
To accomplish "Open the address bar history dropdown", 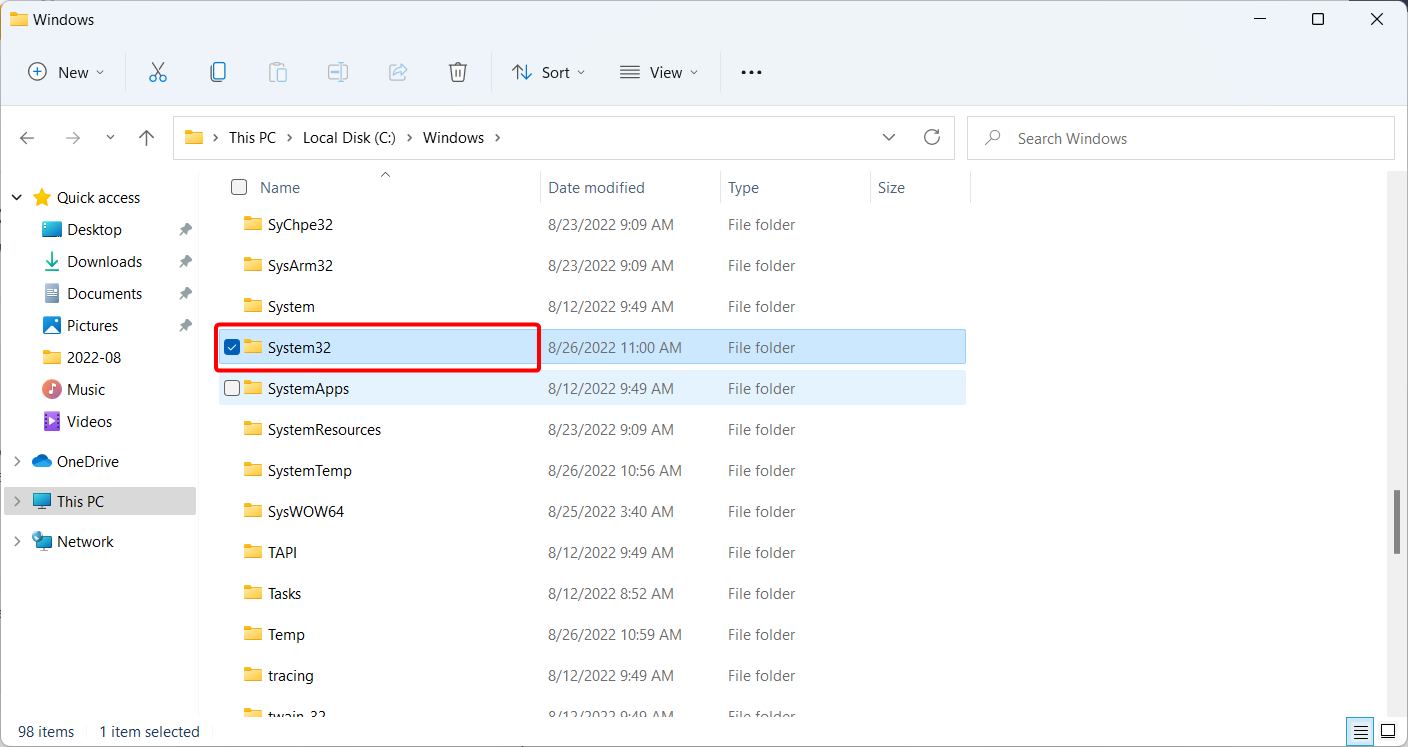I will click(x=889, y=137).
